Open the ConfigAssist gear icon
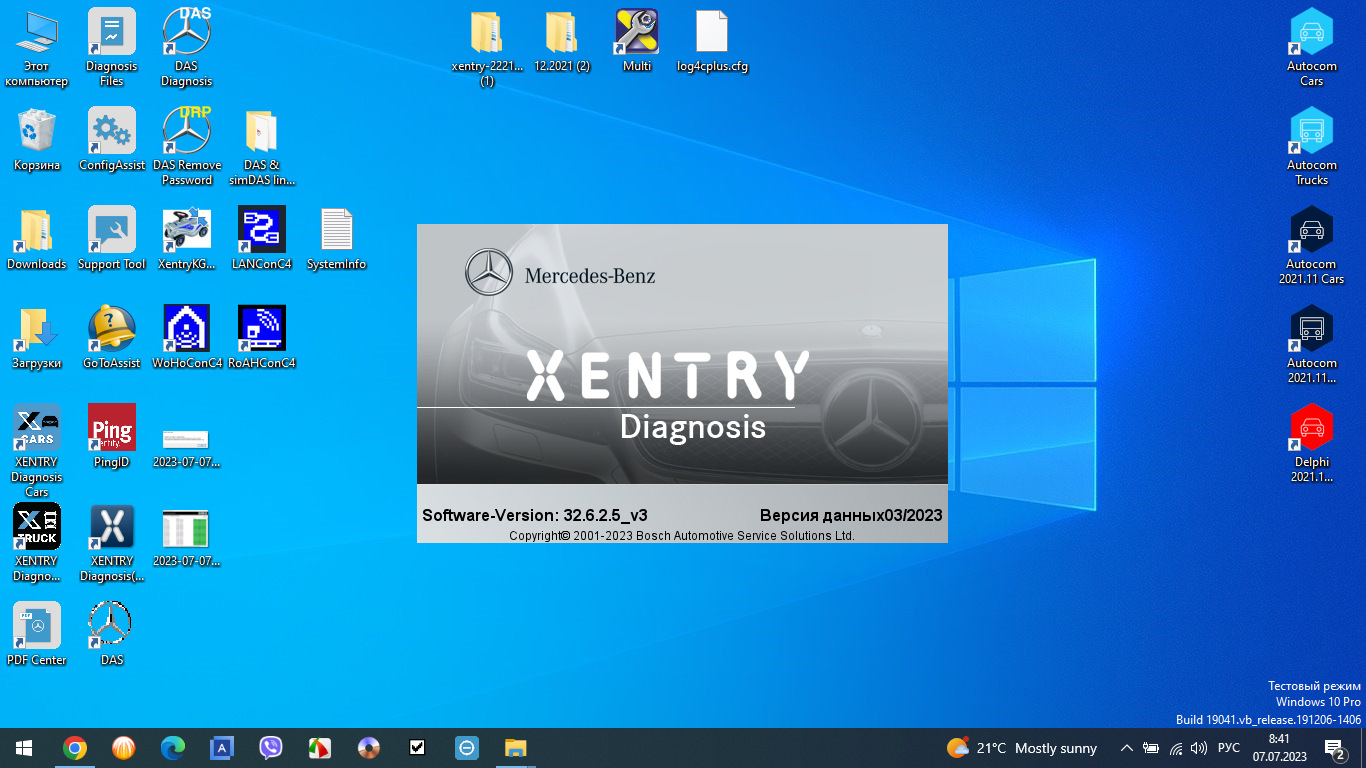This screenshot has height=768, width=1366. tap(112, 138)
